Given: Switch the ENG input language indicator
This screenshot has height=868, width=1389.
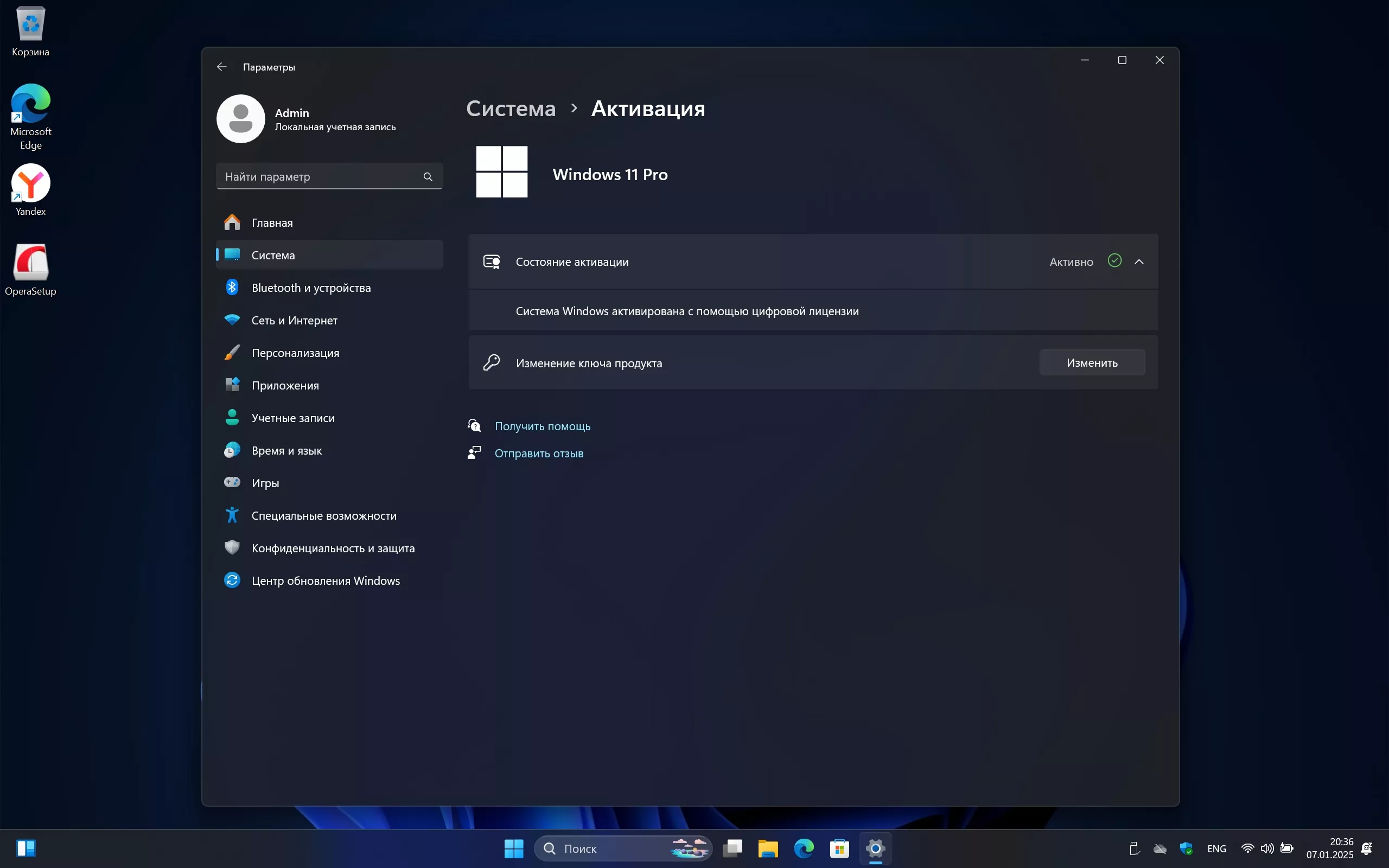Looking at the screenshot, I should [x=1216, y=848].
